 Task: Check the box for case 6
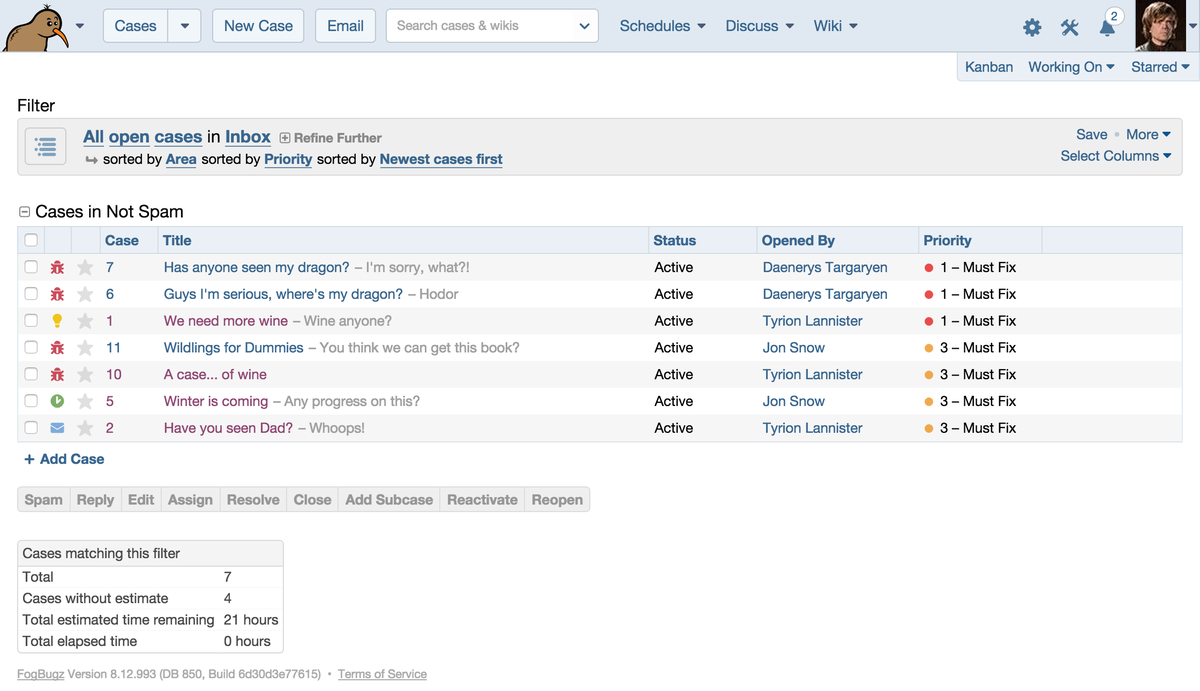coord(31,294)
